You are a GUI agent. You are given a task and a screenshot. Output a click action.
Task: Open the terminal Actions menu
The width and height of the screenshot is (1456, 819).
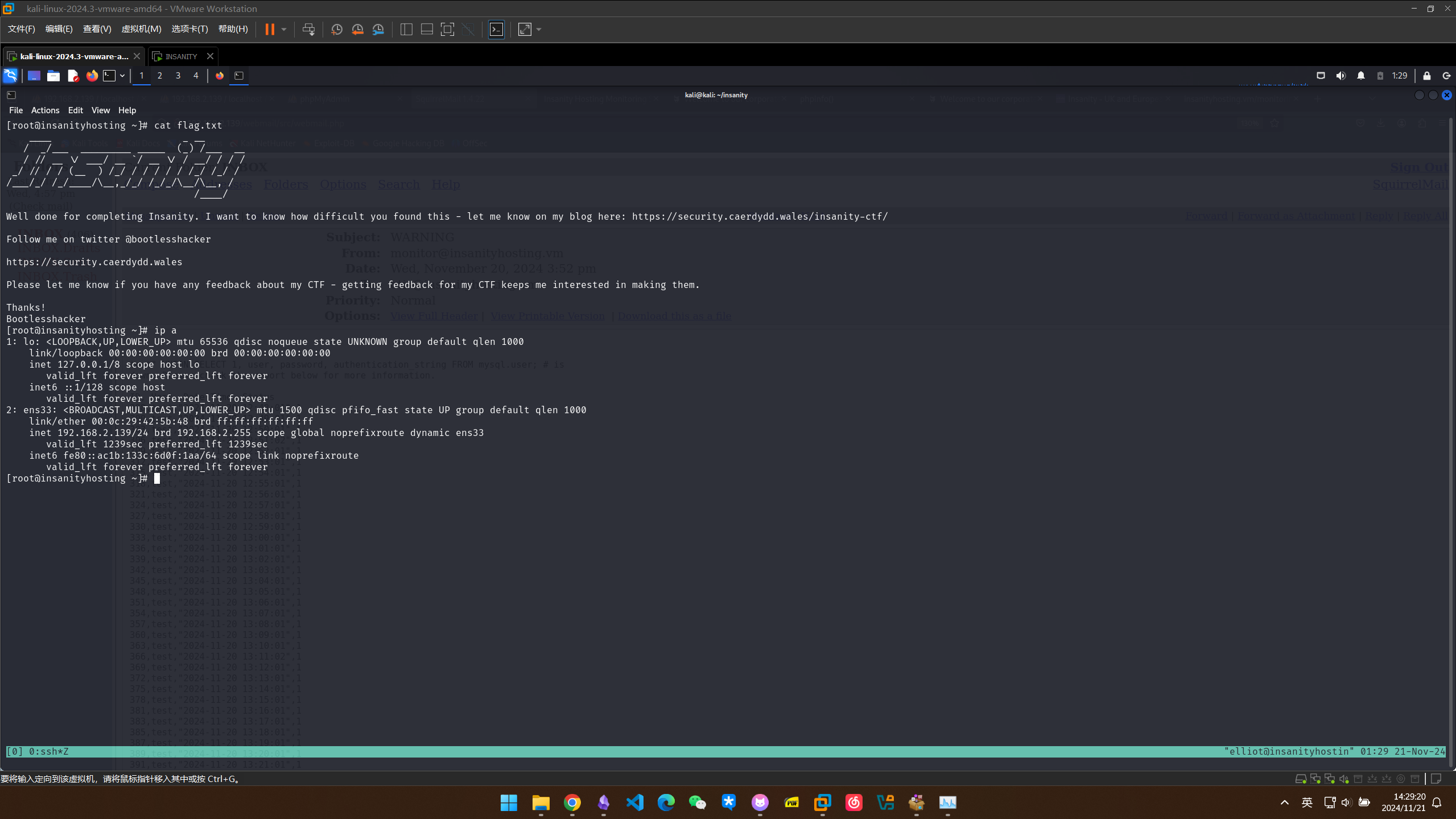click(x=45, y=110)
